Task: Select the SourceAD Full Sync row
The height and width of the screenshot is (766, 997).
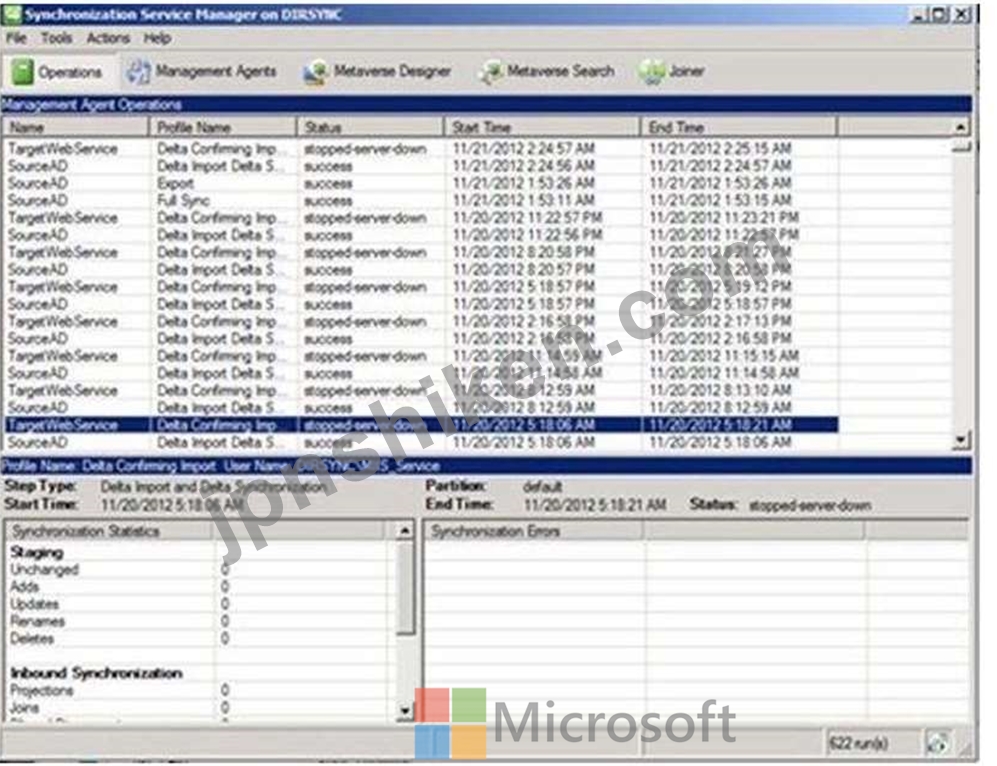Action: point(421,200)
